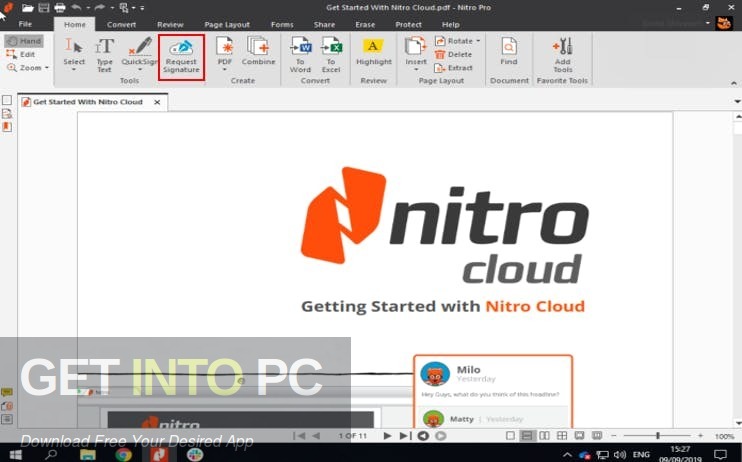Go to the next page
Screen dimensions: 742x462
coord(387,435)
